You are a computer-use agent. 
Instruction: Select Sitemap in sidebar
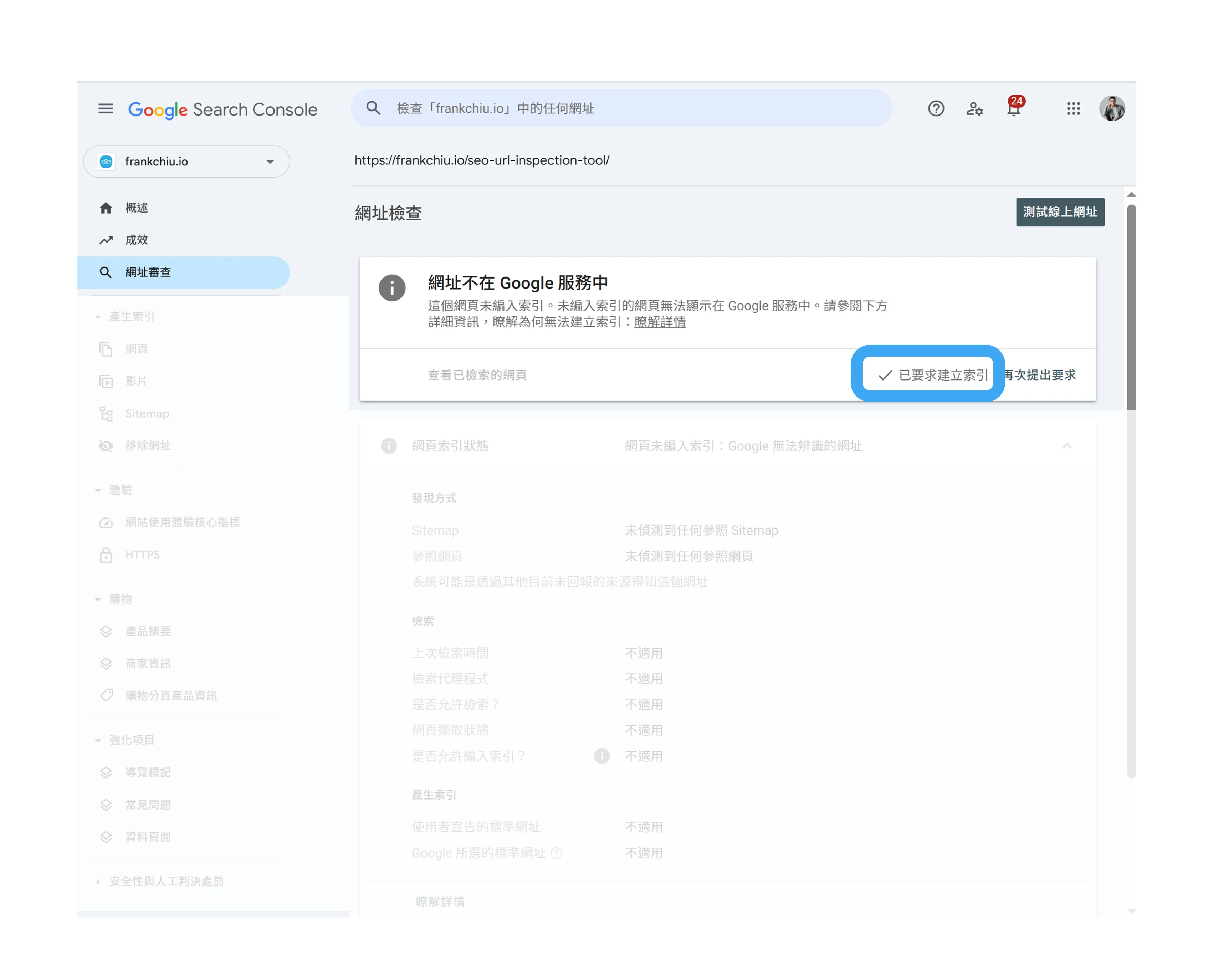147,414
